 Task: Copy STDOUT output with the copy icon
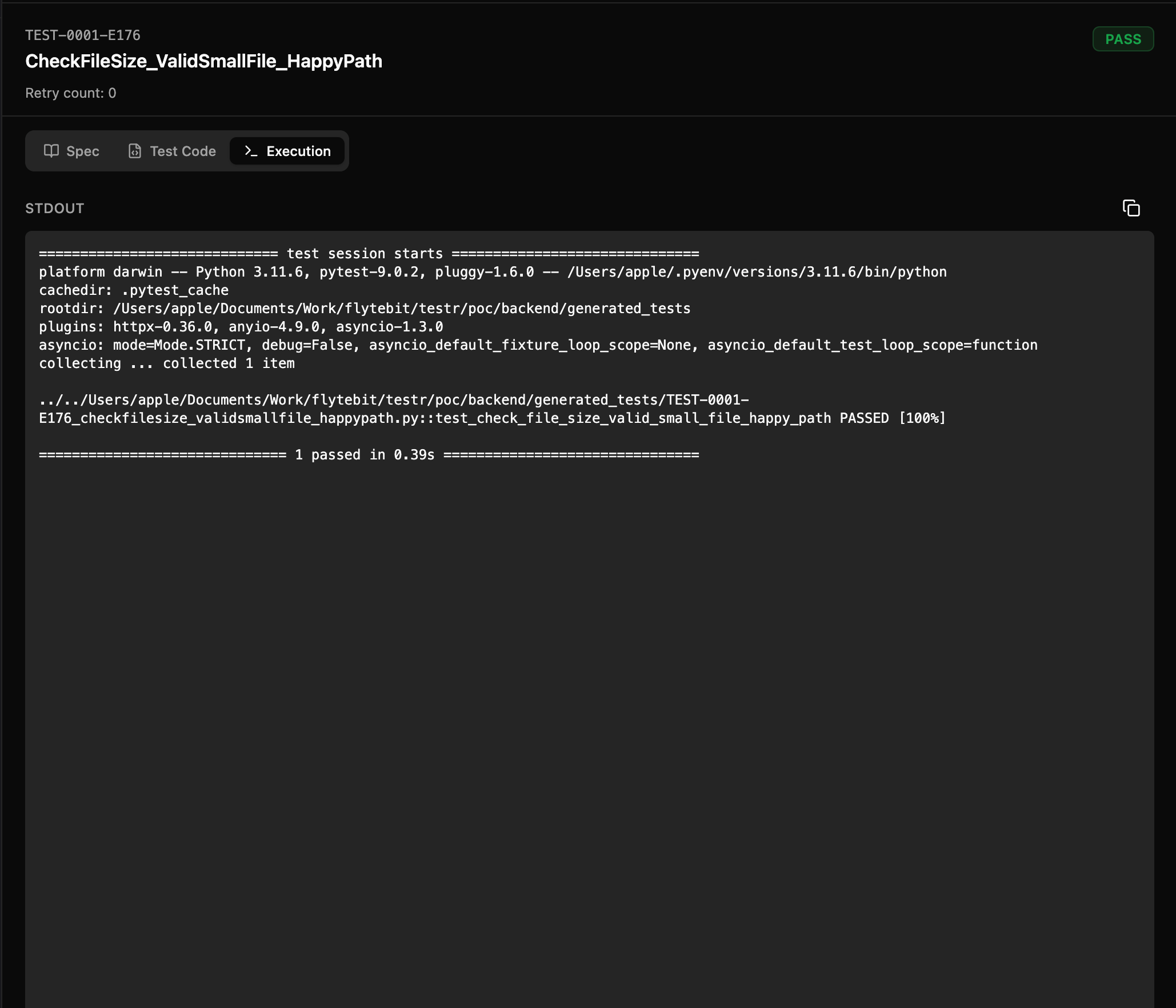pyautogui.click(x=1131, y=208)
